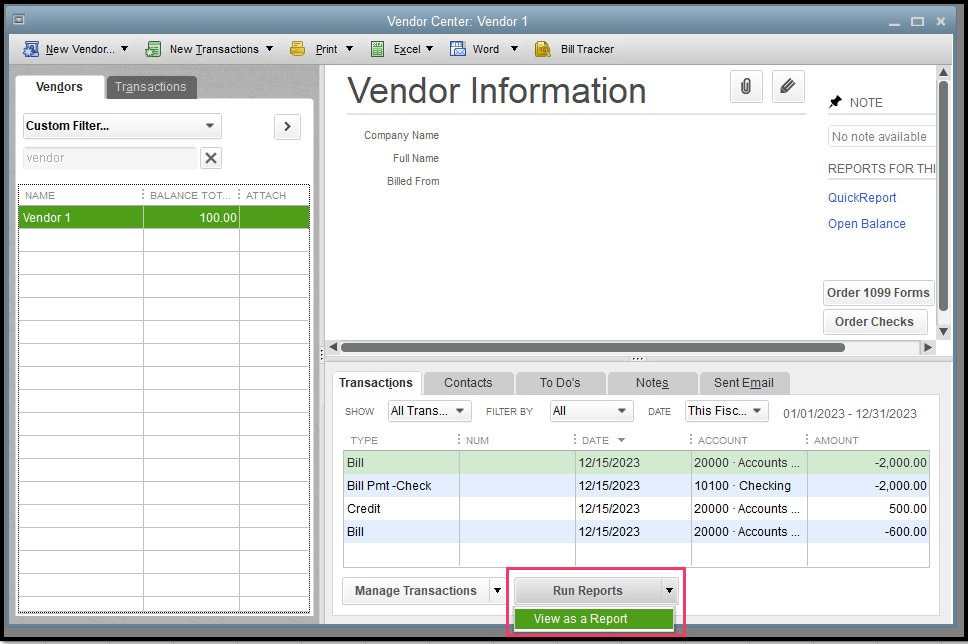Open the Word dropdown arrow
This screenshot has height=644, width=968.
point(514,49)
